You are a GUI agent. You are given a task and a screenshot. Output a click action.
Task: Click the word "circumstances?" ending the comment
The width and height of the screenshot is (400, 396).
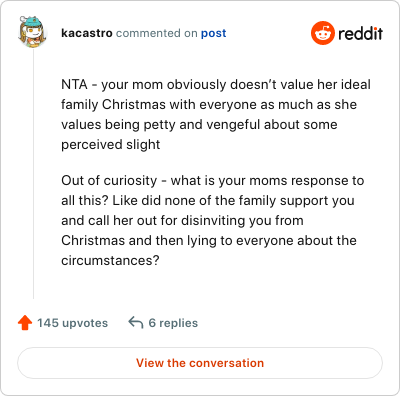coord(110,260)
